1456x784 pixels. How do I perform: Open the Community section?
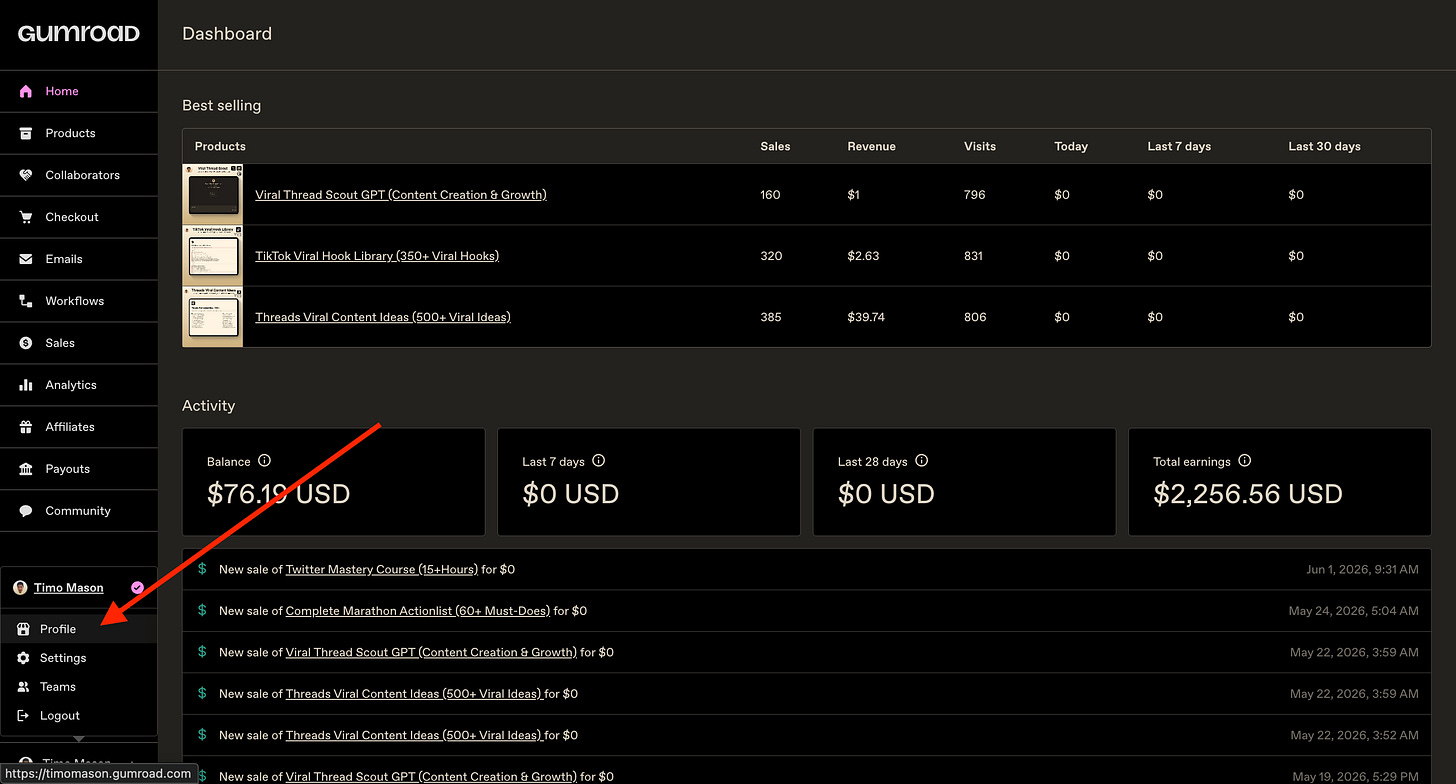[x=79, y=511]
